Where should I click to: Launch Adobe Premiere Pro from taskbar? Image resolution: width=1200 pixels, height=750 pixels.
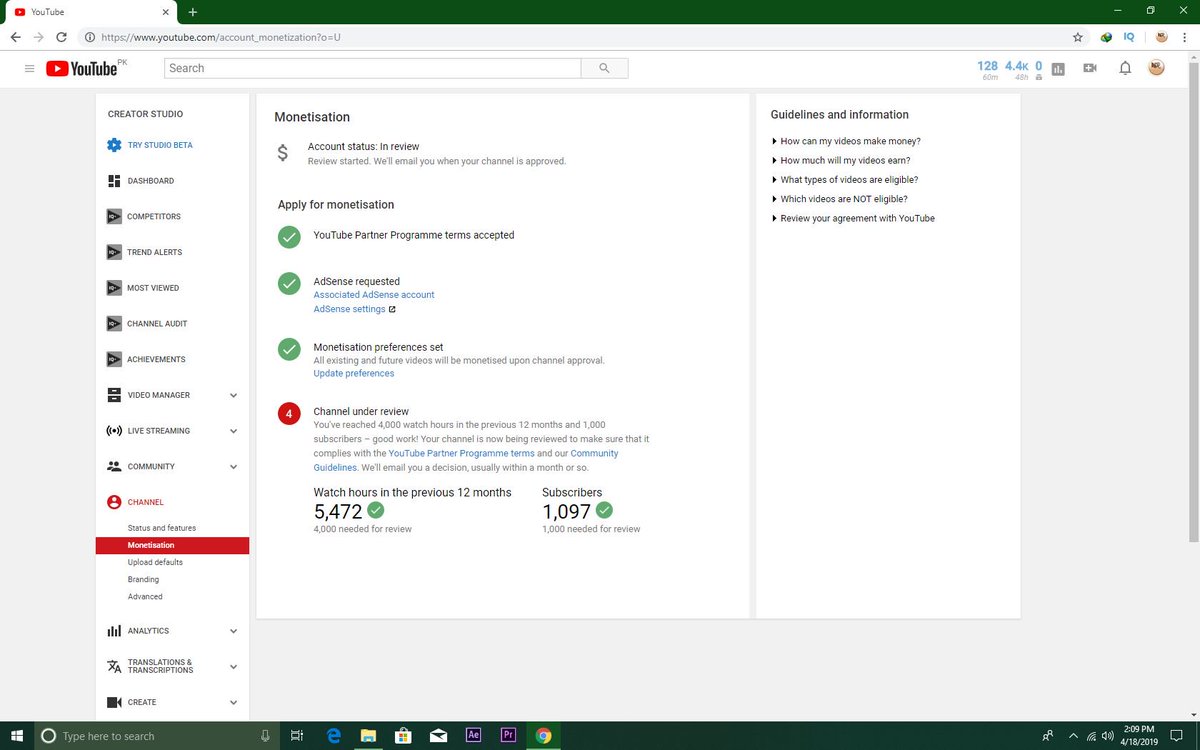pos(508,735)
